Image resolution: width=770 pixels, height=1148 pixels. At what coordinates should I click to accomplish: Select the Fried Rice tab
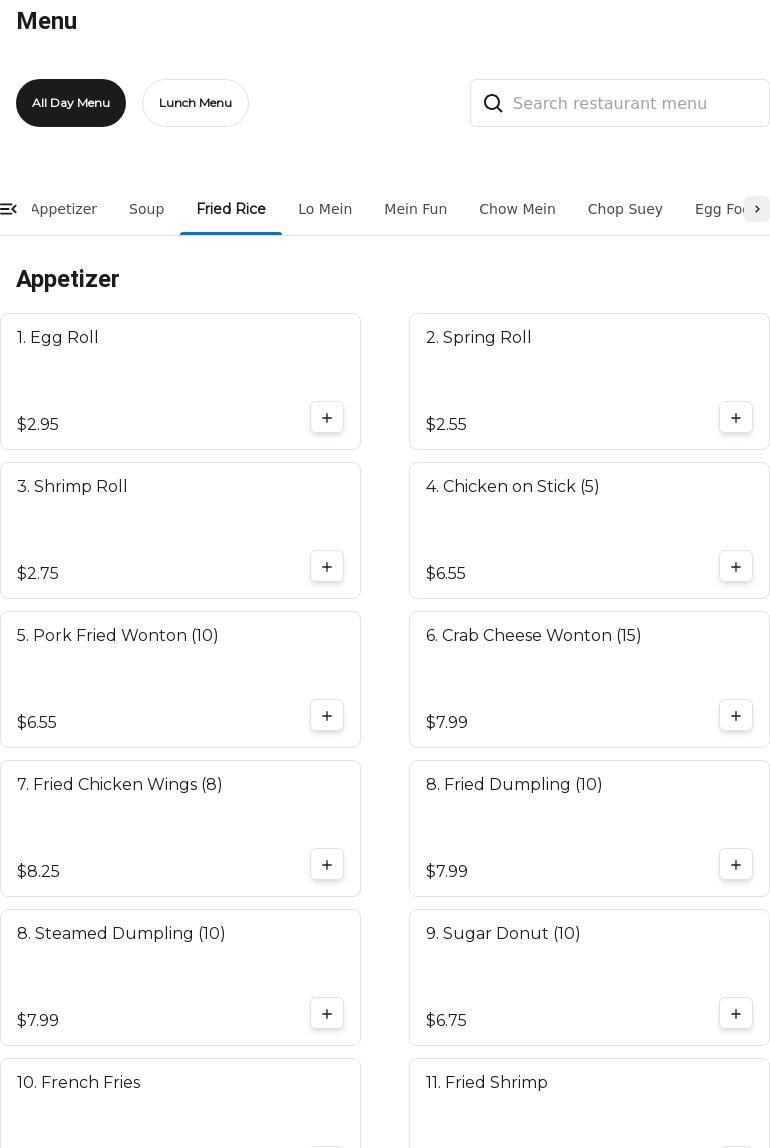[x=231, y=209]
